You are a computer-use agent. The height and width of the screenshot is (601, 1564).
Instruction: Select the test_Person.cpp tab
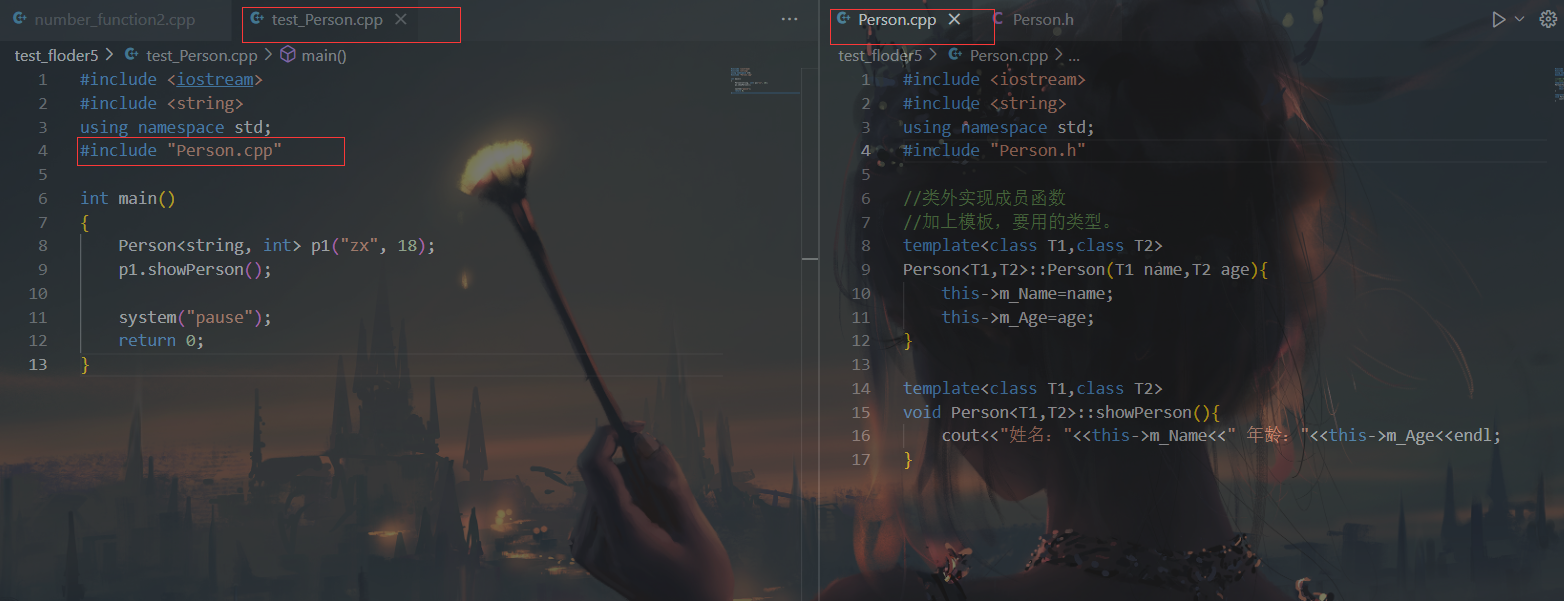[x=327, y=20]
